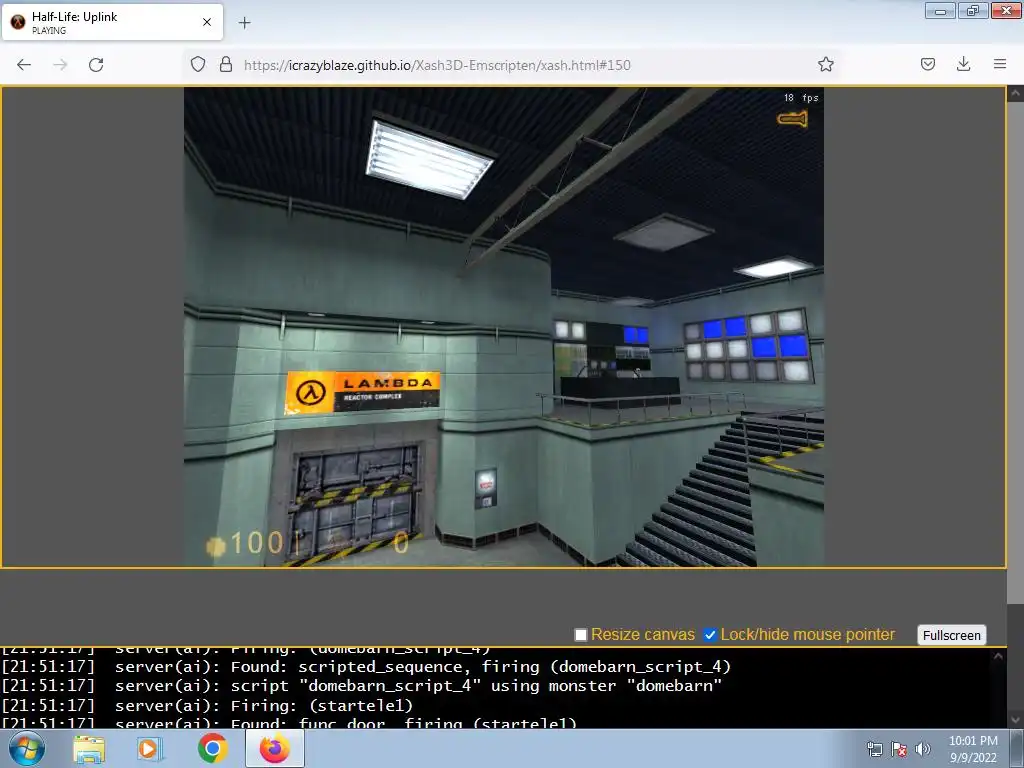The width and height of the screenshot is (1024, 768).
Task: Click the network tray icon
Action: [x=874, y=749]
